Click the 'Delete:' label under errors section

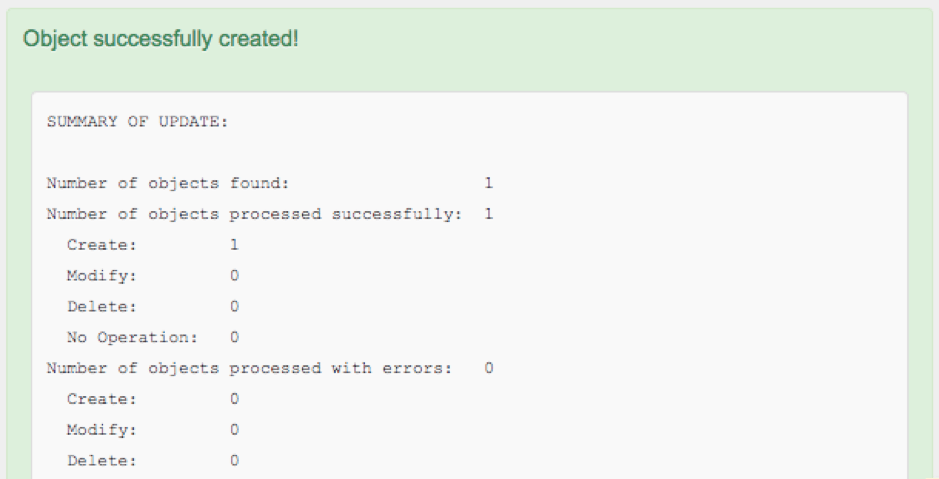102,461
